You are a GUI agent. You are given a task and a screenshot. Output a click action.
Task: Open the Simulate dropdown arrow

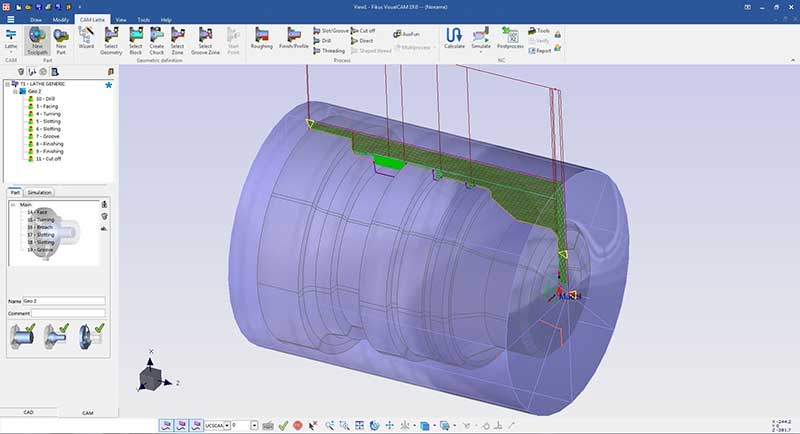click(x=481, y=52)
